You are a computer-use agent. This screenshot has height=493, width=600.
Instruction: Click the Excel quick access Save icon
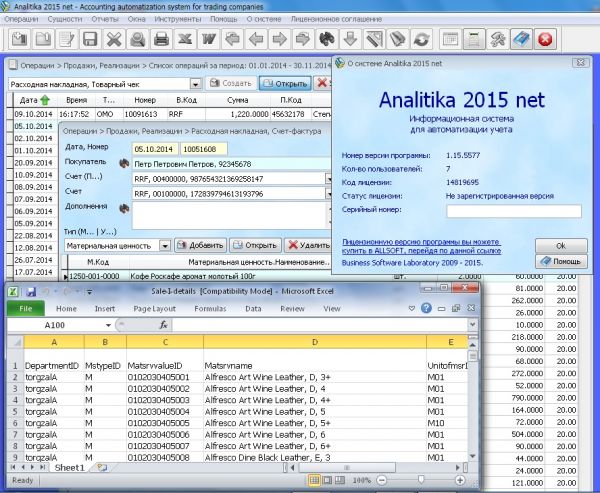tap(31, 292)
